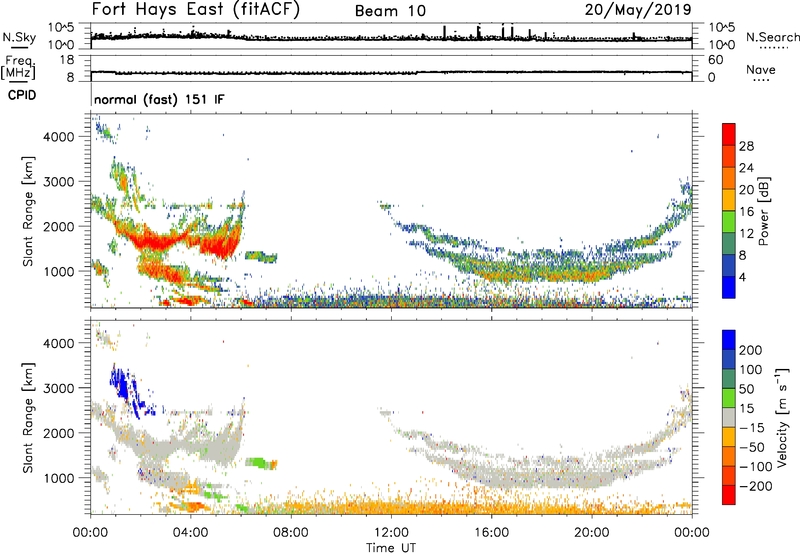Click the 'CPID' row label

(22, 95)
